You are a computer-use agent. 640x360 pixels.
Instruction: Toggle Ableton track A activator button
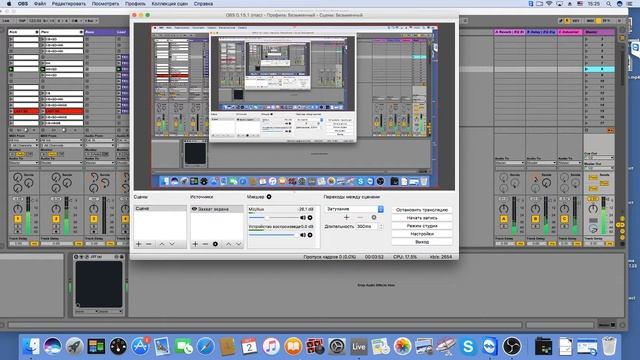click(x=504, y=219)
